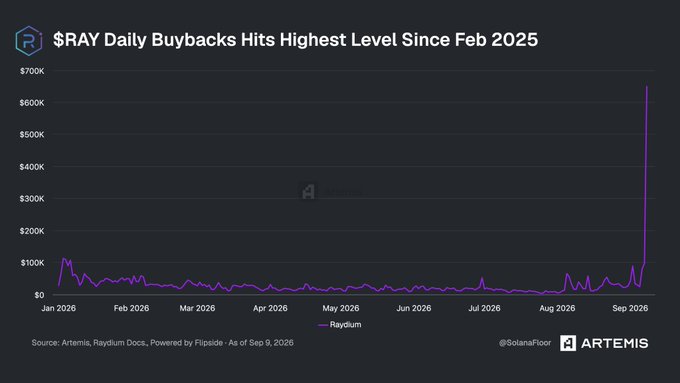Viewport: 680px width, 383px height.
Task: Click the "Mar 2026" x-axis label
Action: point(197,308)
